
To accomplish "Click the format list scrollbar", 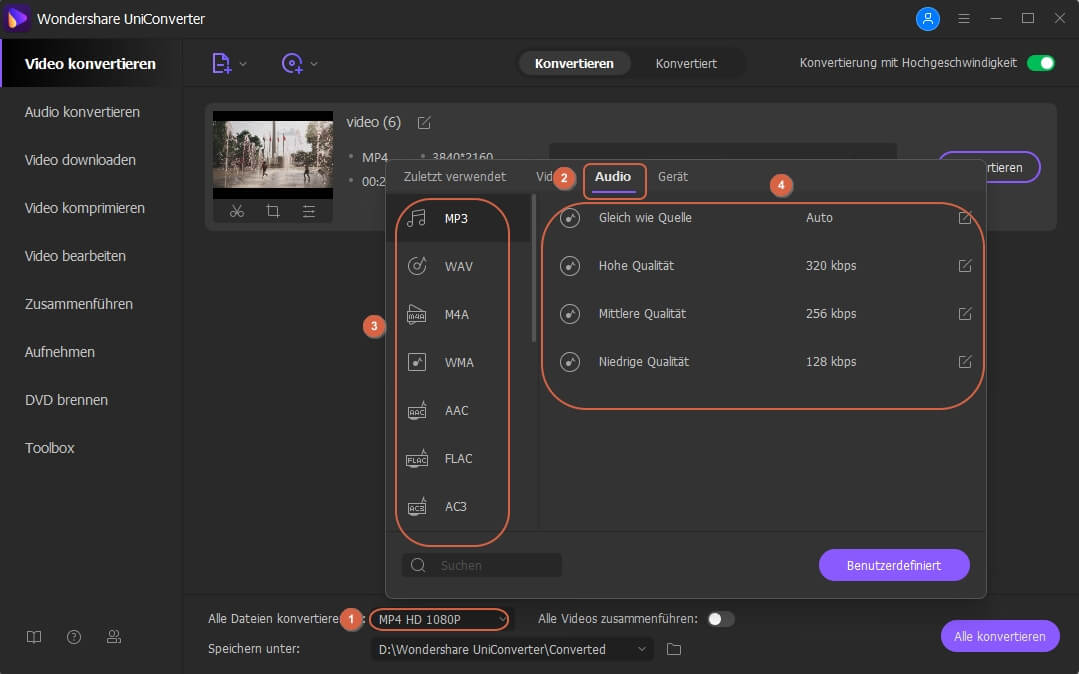I will click(534, 268).
